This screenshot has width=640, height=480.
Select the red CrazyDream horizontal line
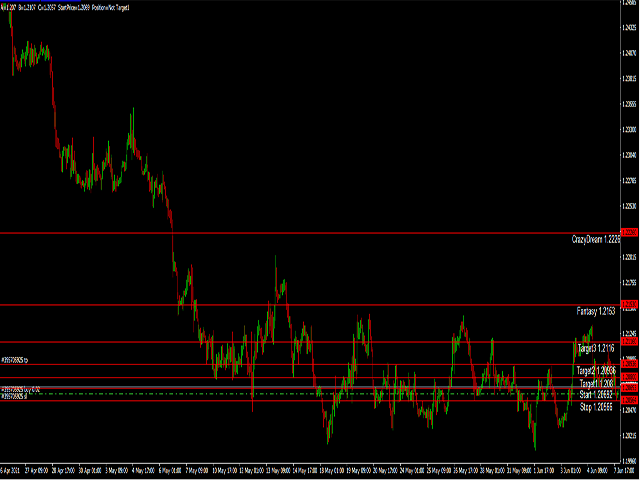[x=300, y=232]
